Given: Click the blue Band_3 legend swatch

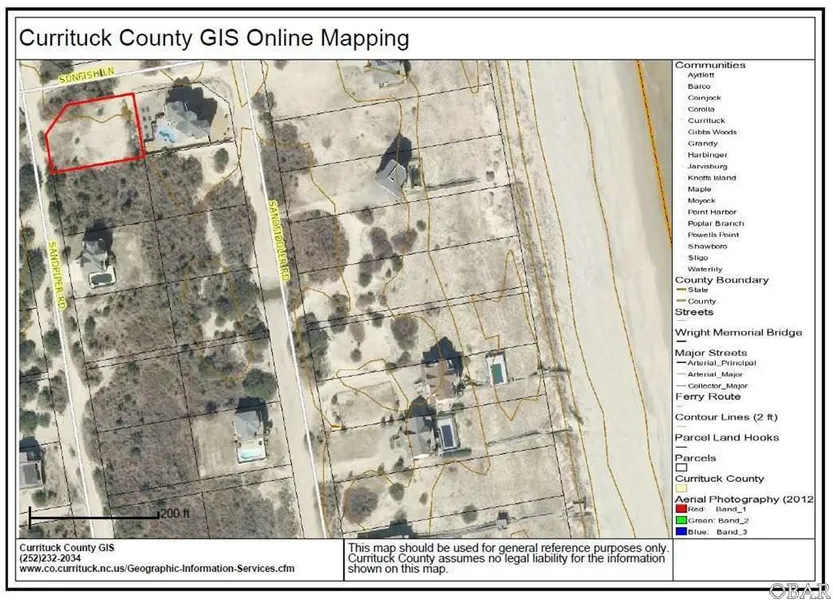Looking at the screenshot, I should pyautogui.click(x=682, y=531).
